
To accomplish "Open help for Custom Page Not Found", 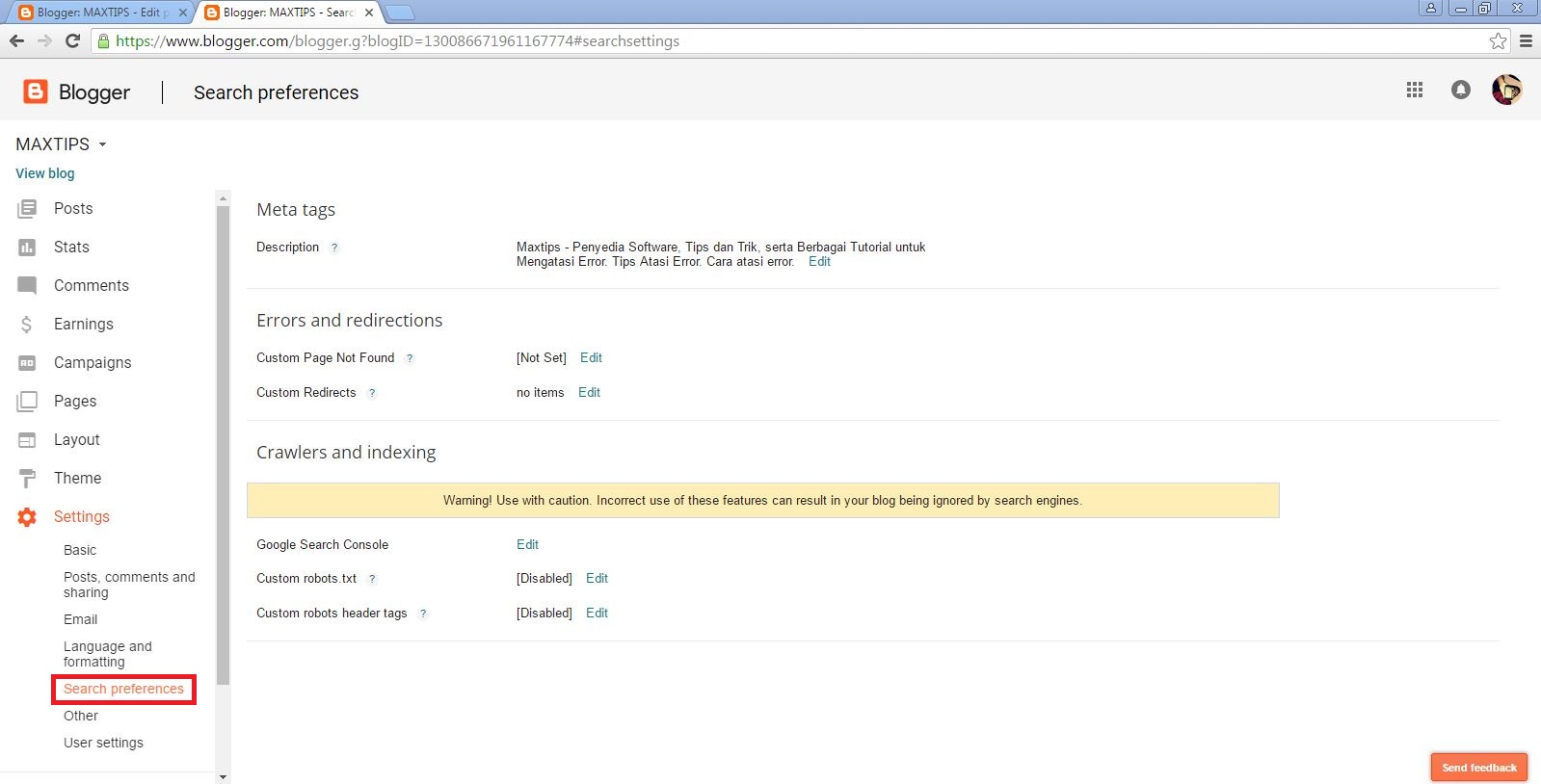I will [410, 358].
